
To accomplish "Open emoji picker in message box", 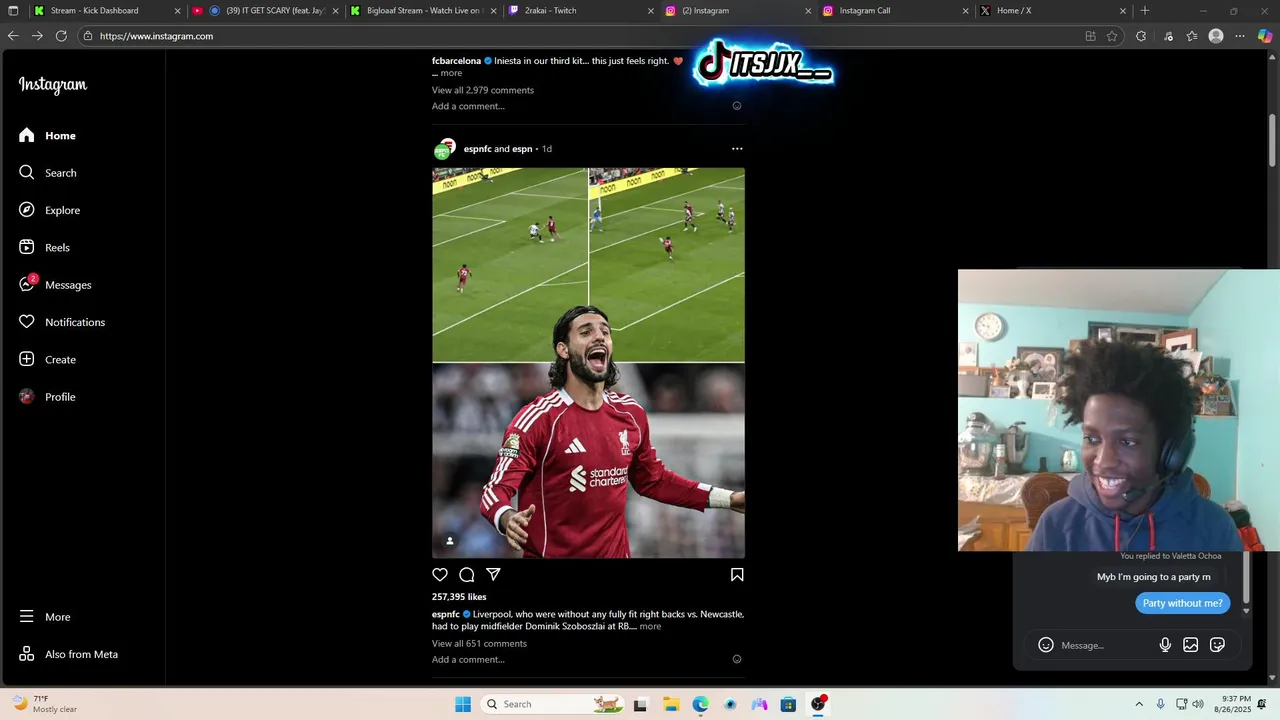I will [1046, 645].
